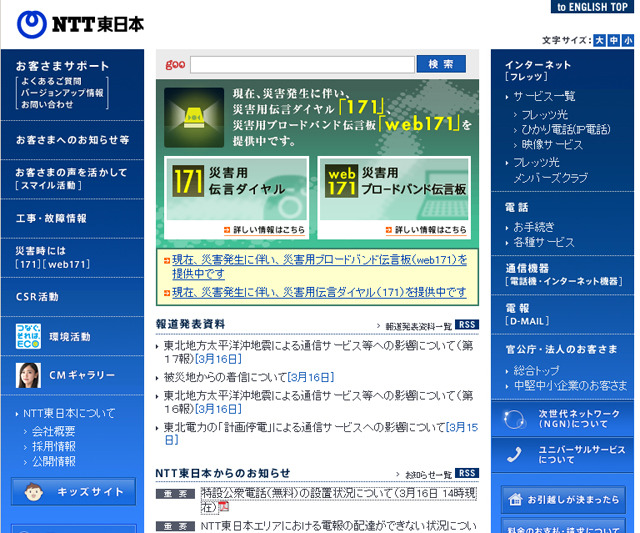Open 電報 [D-MAIL] heading
Viewport: 640px width, 533px height.
tap(527, 314)
